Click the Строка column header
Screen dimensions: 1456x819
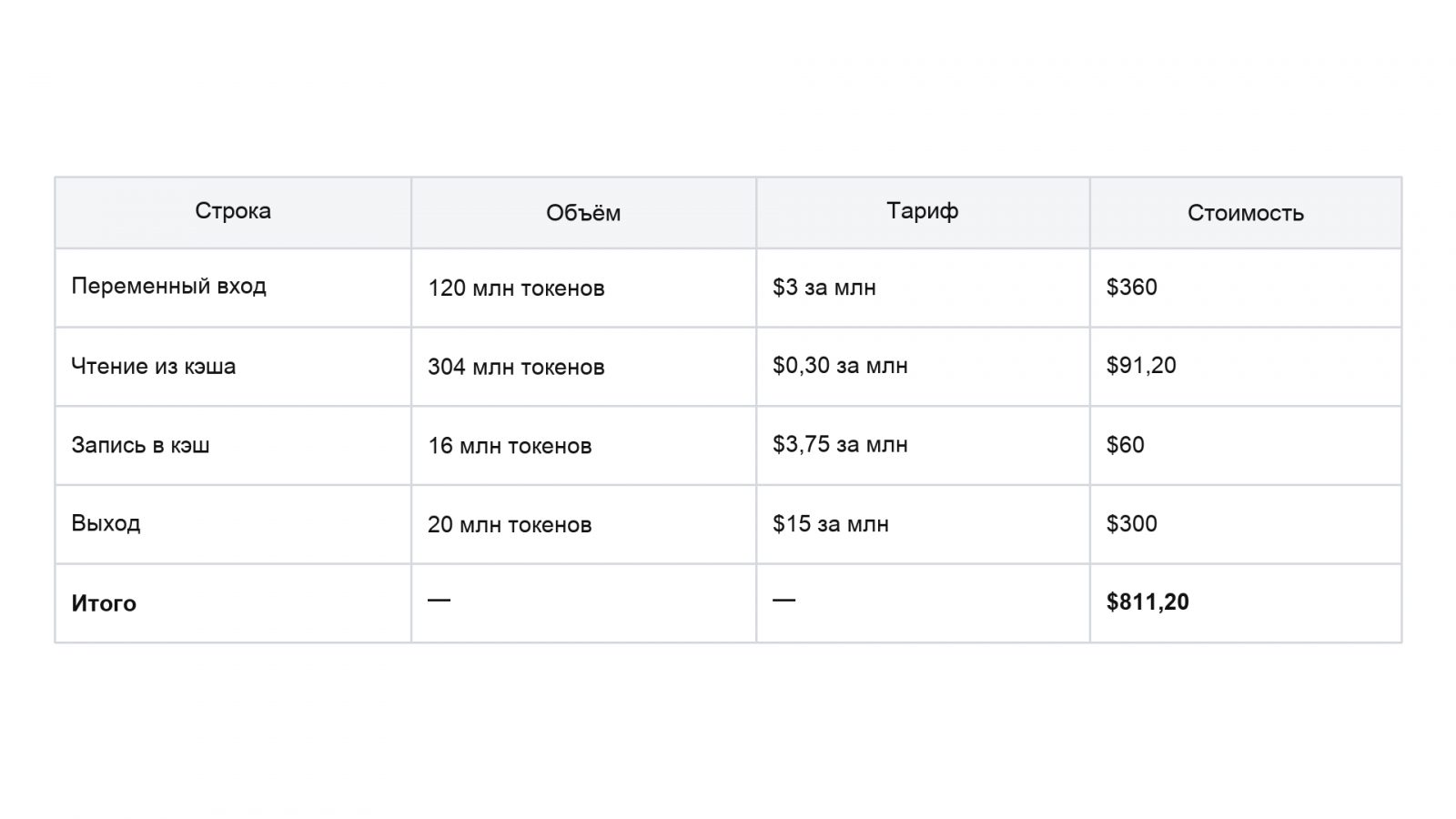233,211
